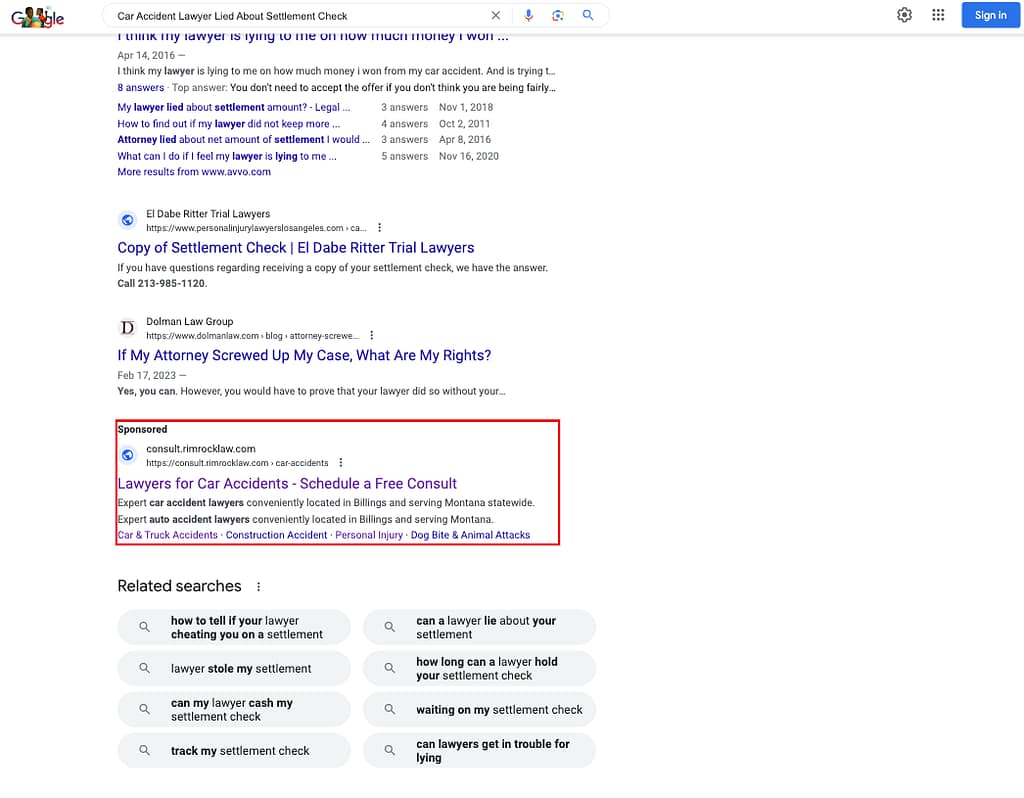Open Copy of Settlement Check result
The width and height of the screenshot is (1024, 798).
[x=296, y=248]
